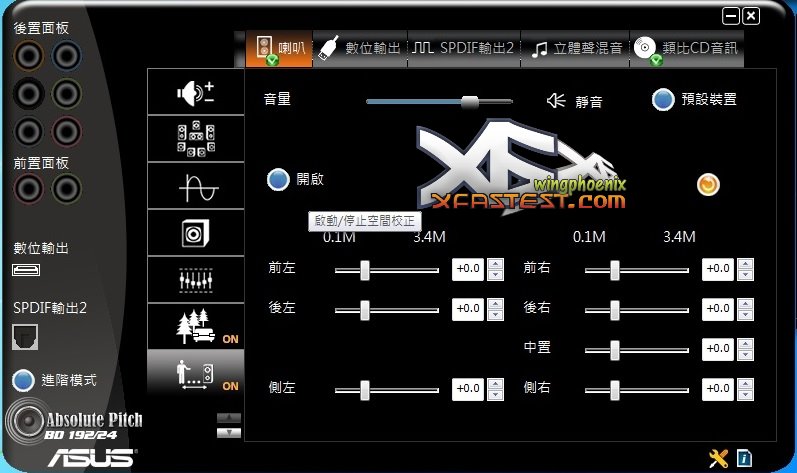
Task: Click the 後左 distance slider handle
Action: 365,310
